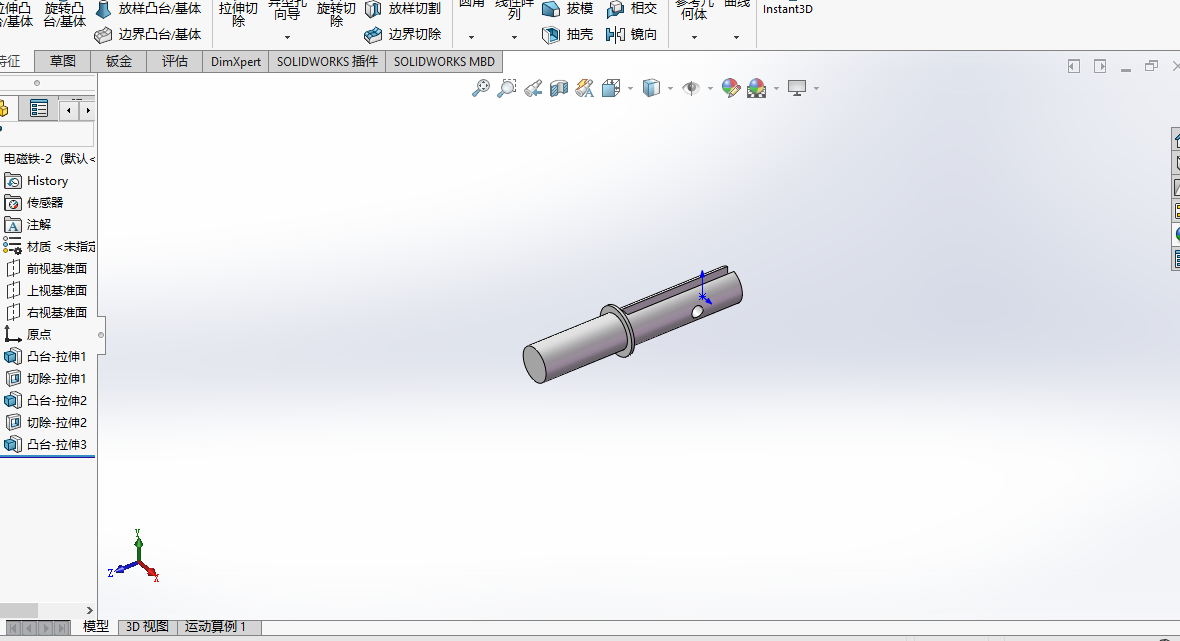Switch to SOLIDWORKS 插件 tab

(327, 62)
